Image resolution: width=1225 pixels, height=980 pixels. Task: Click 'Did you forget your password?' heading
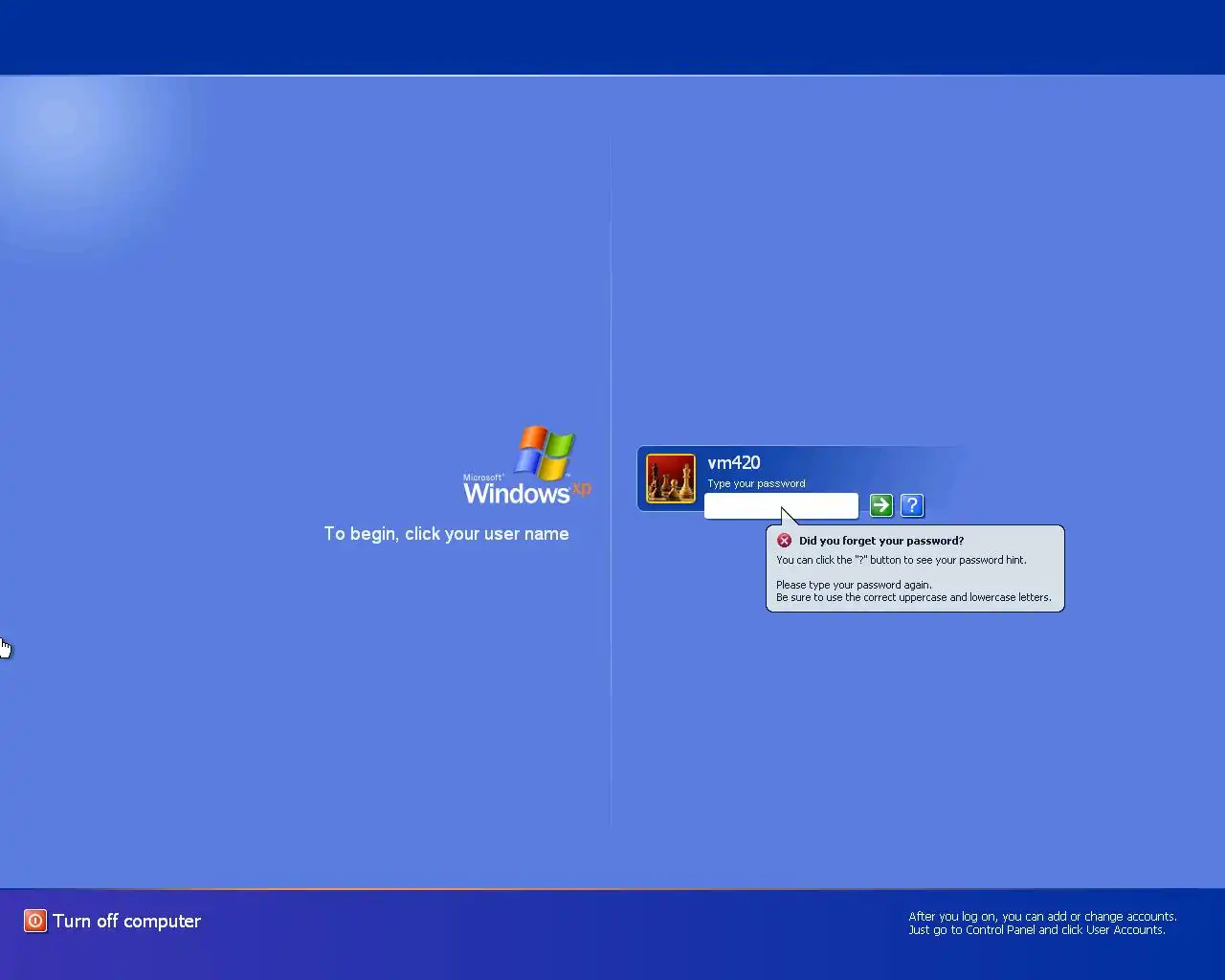(x=881, y=541)
